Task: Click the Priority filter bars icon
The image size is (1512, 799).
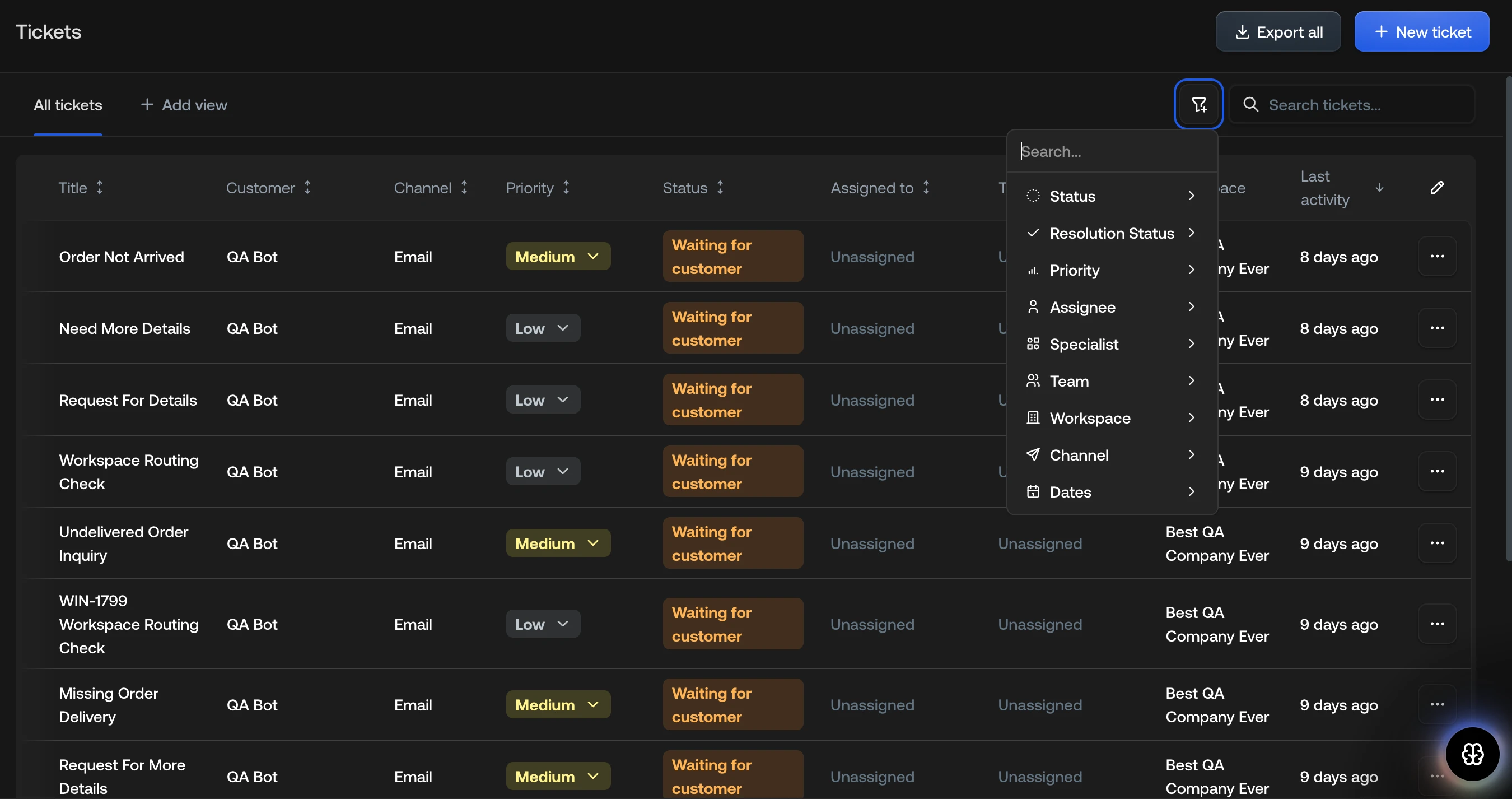Action: pos(1033,270)
